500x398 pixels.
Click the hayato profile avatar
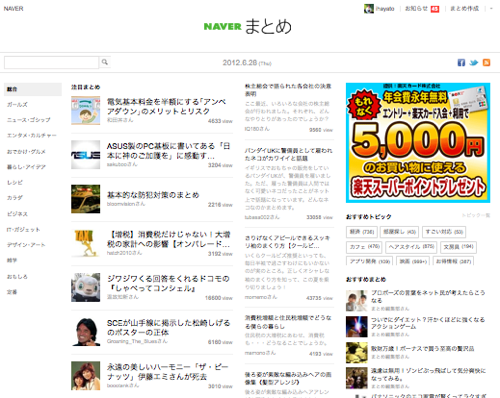[x=369, y=9]
